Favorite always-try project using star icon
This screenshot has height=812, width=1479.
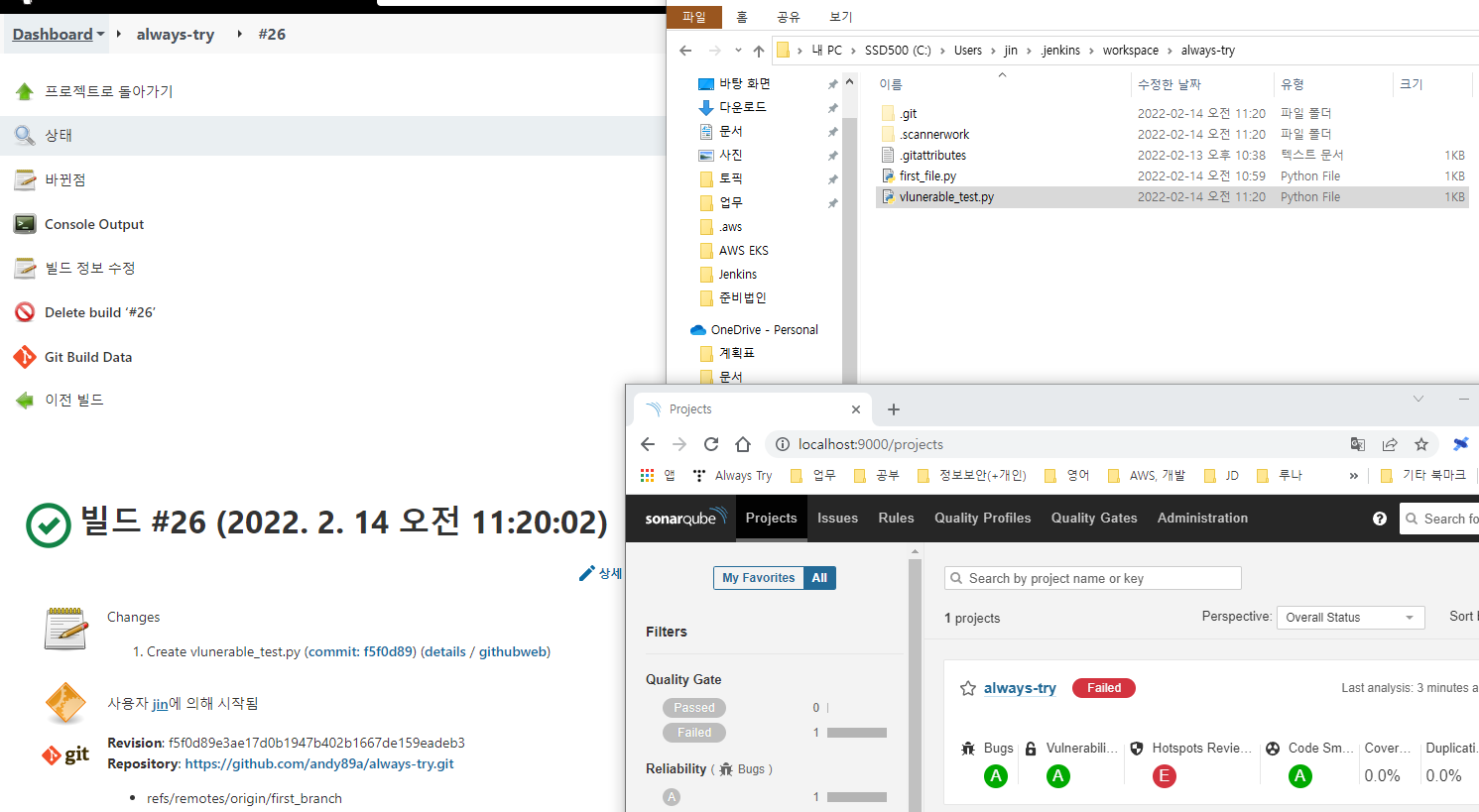(968, 688)
